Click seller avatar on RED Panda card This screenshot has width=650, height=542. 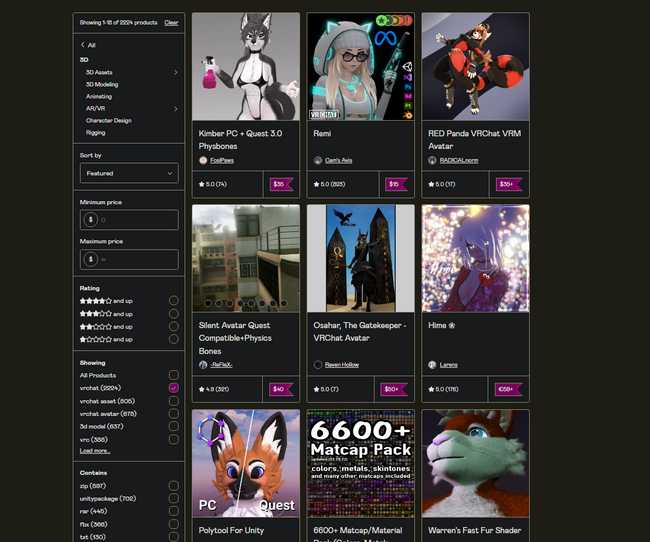[x=432, y=160]
